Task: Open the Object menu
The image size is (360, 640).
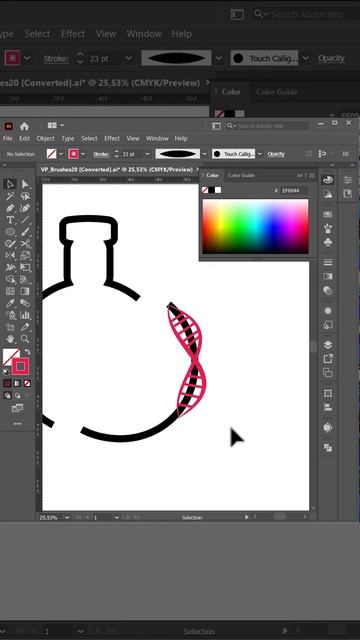Action: click(x=45, y=138)
